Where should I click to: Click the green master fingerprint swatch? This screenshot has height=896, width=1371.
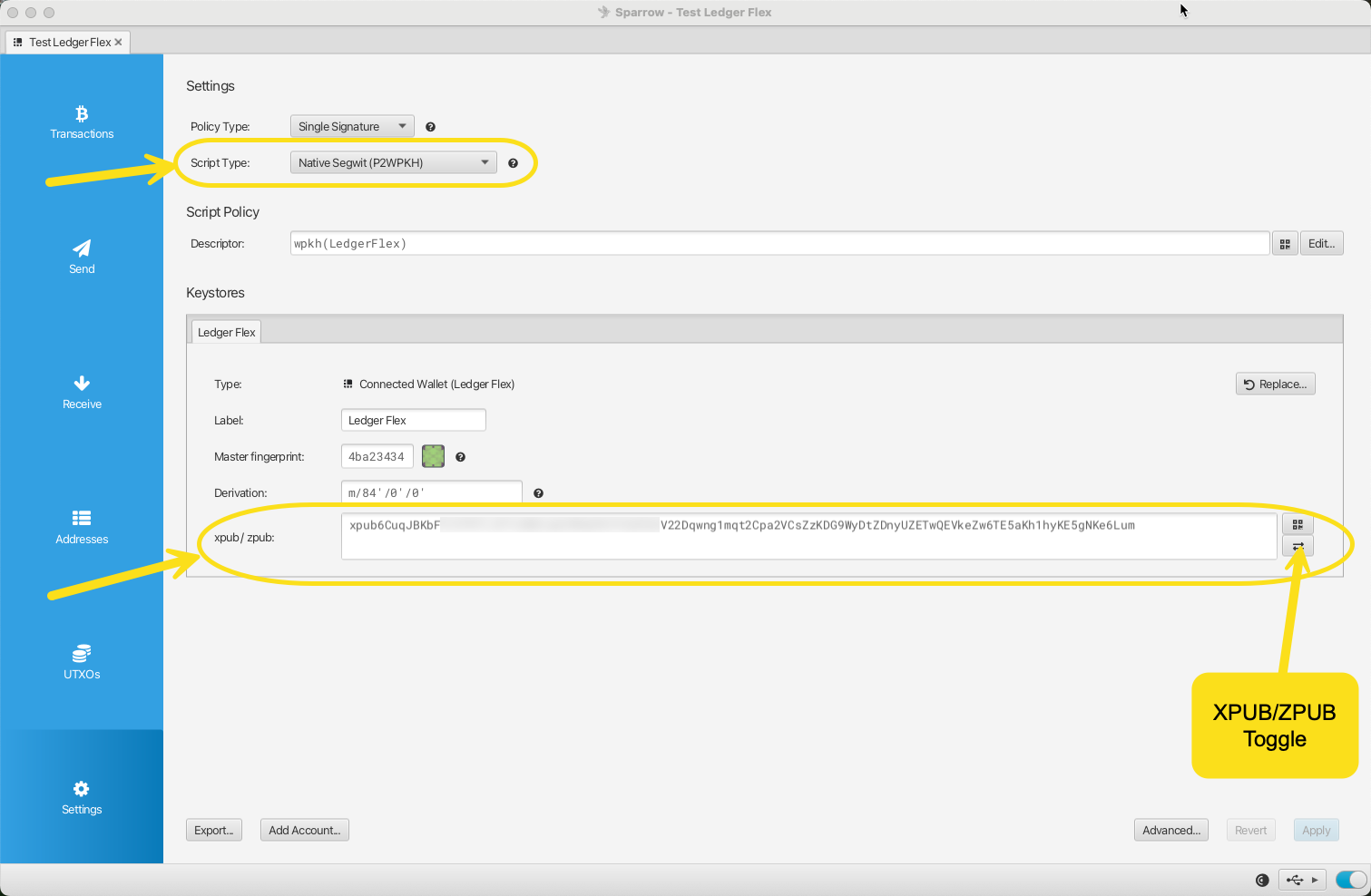point(434,457)
